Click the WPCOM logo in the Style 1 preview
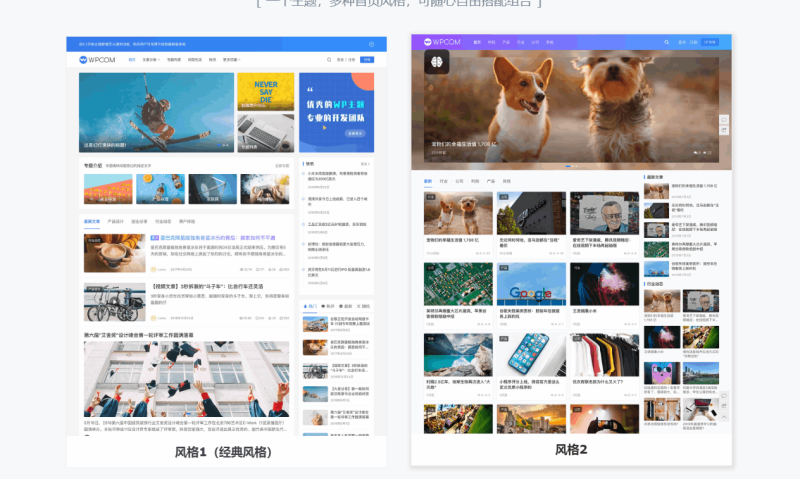This screenshot has width=800, height=479. coord(97,60)
